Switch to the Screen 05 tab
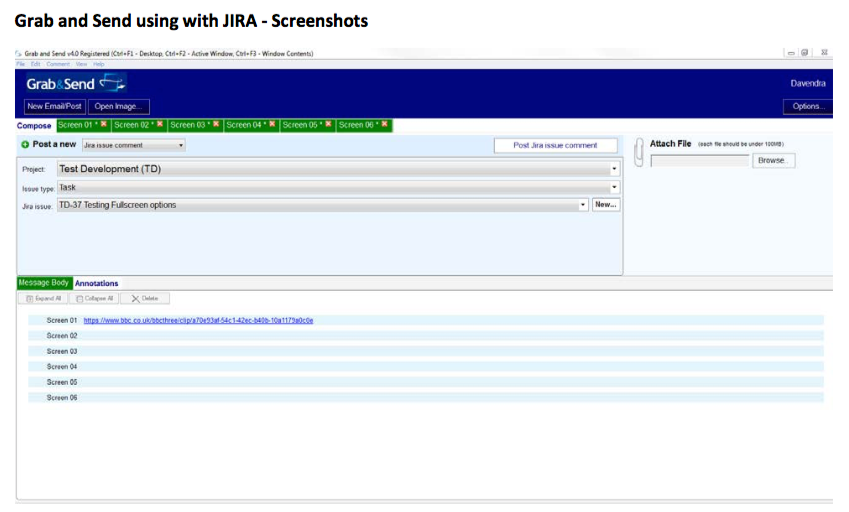 click(x=302, y=125)
